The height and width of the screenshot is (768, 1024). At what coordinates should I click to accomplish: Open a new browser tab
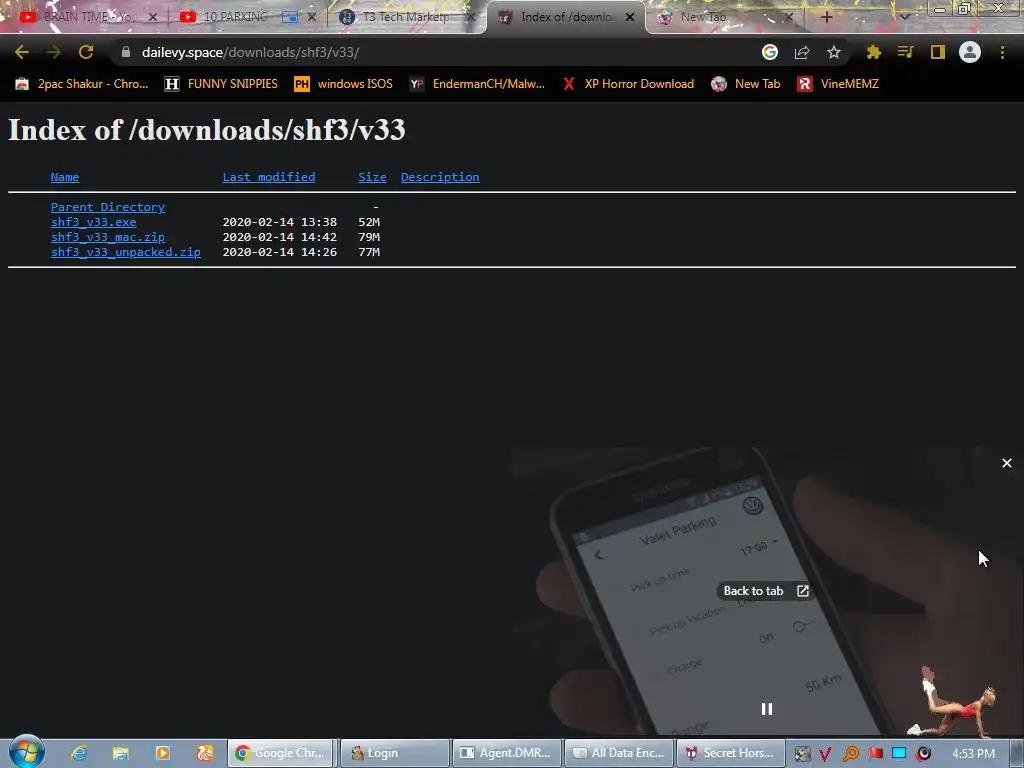coord(827,17)
